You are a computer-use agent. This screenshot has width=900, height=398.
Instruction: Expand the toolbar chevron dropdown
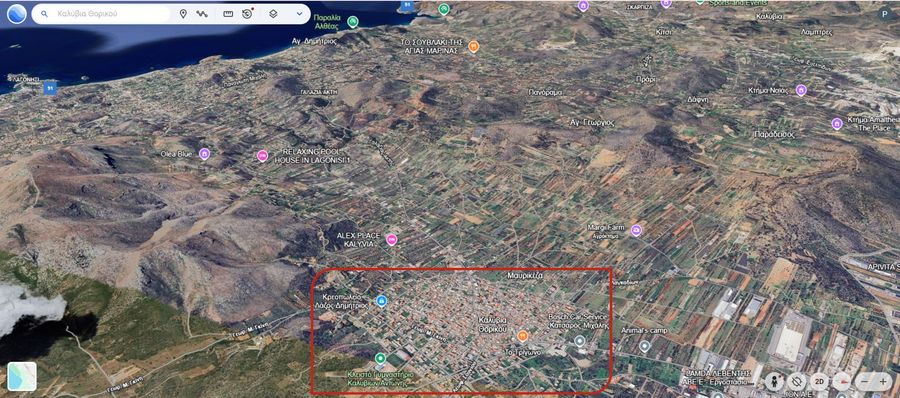299,14
